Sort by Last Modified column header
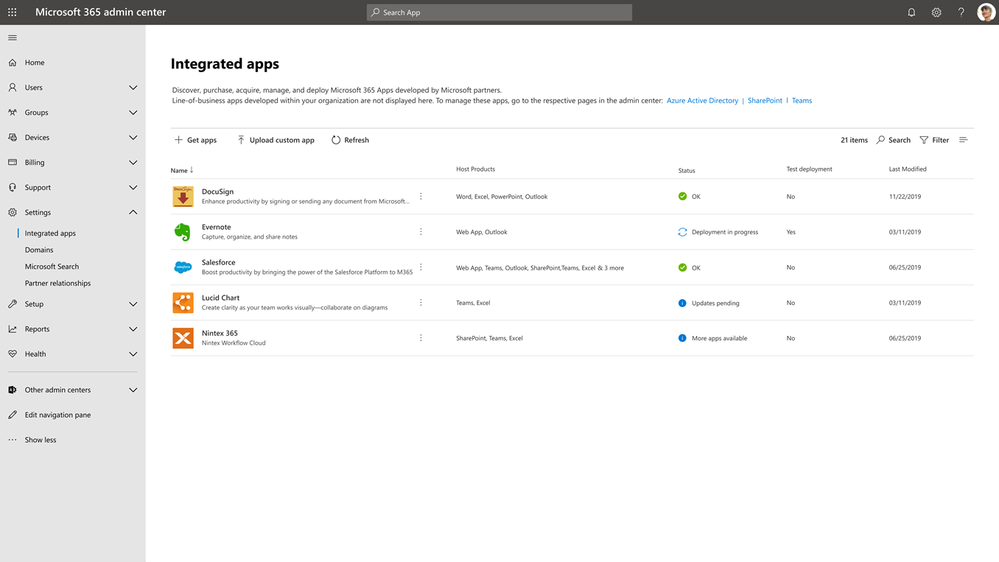This screenshot has height=562, width=999. (x=907, y=169)
